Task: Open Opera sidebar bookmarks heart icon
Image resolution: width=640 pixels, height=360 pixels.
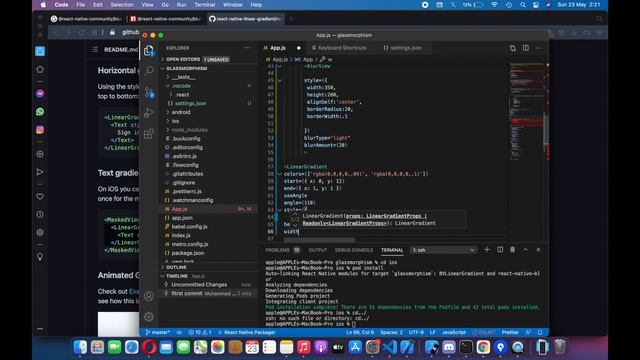Action: 40,196
